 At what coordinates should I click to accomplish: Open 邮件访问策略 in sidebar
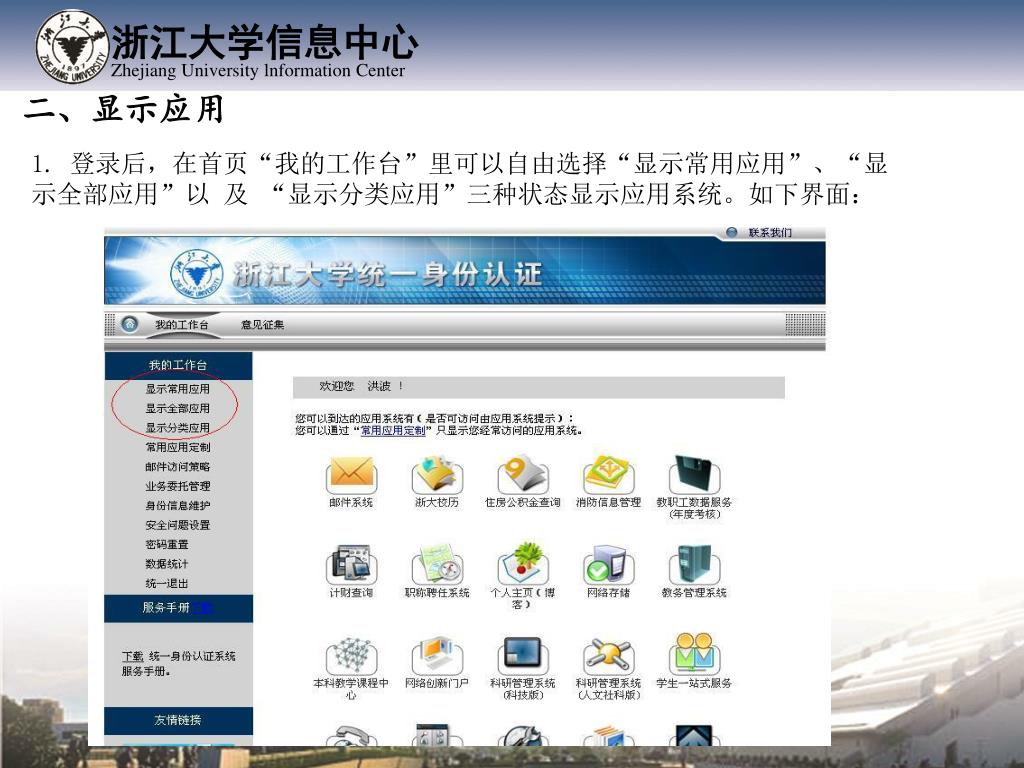[178, 467]
